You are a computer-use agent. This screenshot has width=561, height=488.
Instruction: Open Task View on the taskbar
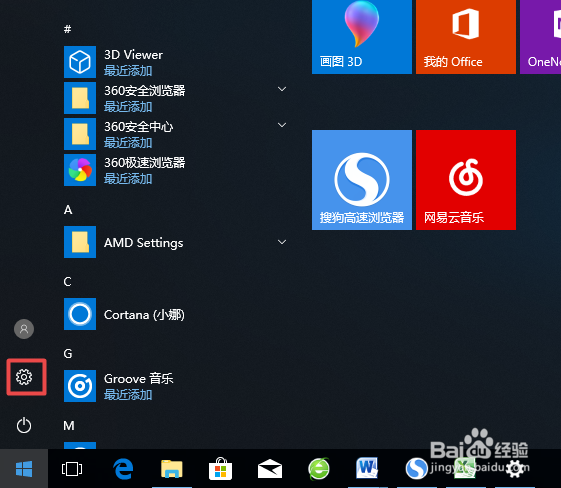[x=72, y=469]
